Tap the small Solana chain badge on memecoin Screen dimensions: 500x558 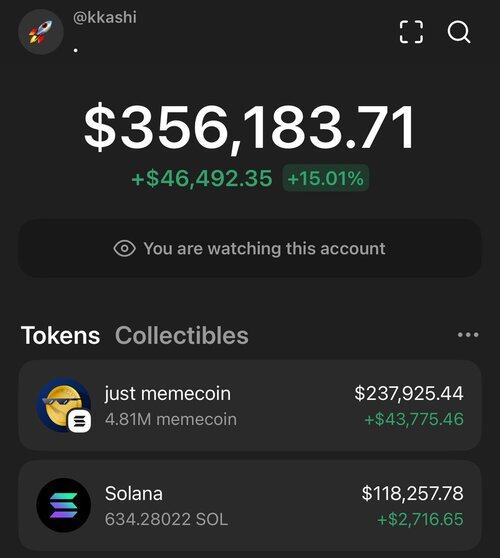[x=80, y=422]
